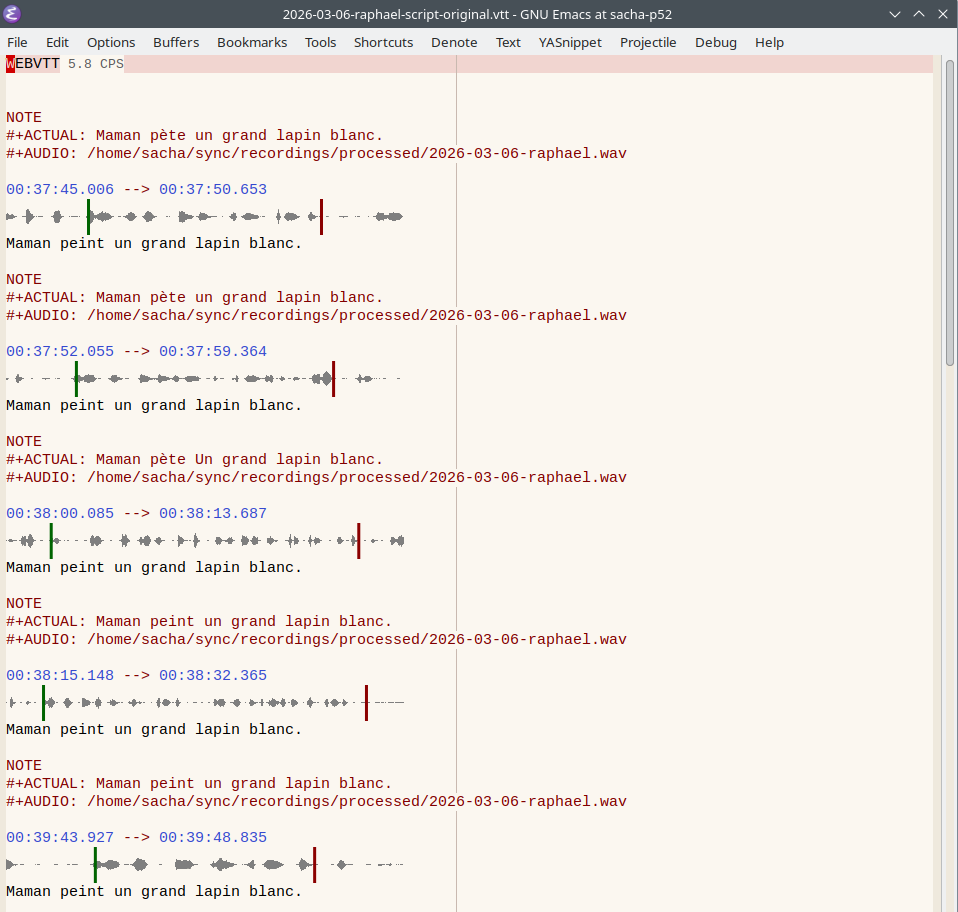Viewport: 958px width, 912px height.
Task: Click green start marker of 00:39:43.927 waveform
Action: coord(95,865)
